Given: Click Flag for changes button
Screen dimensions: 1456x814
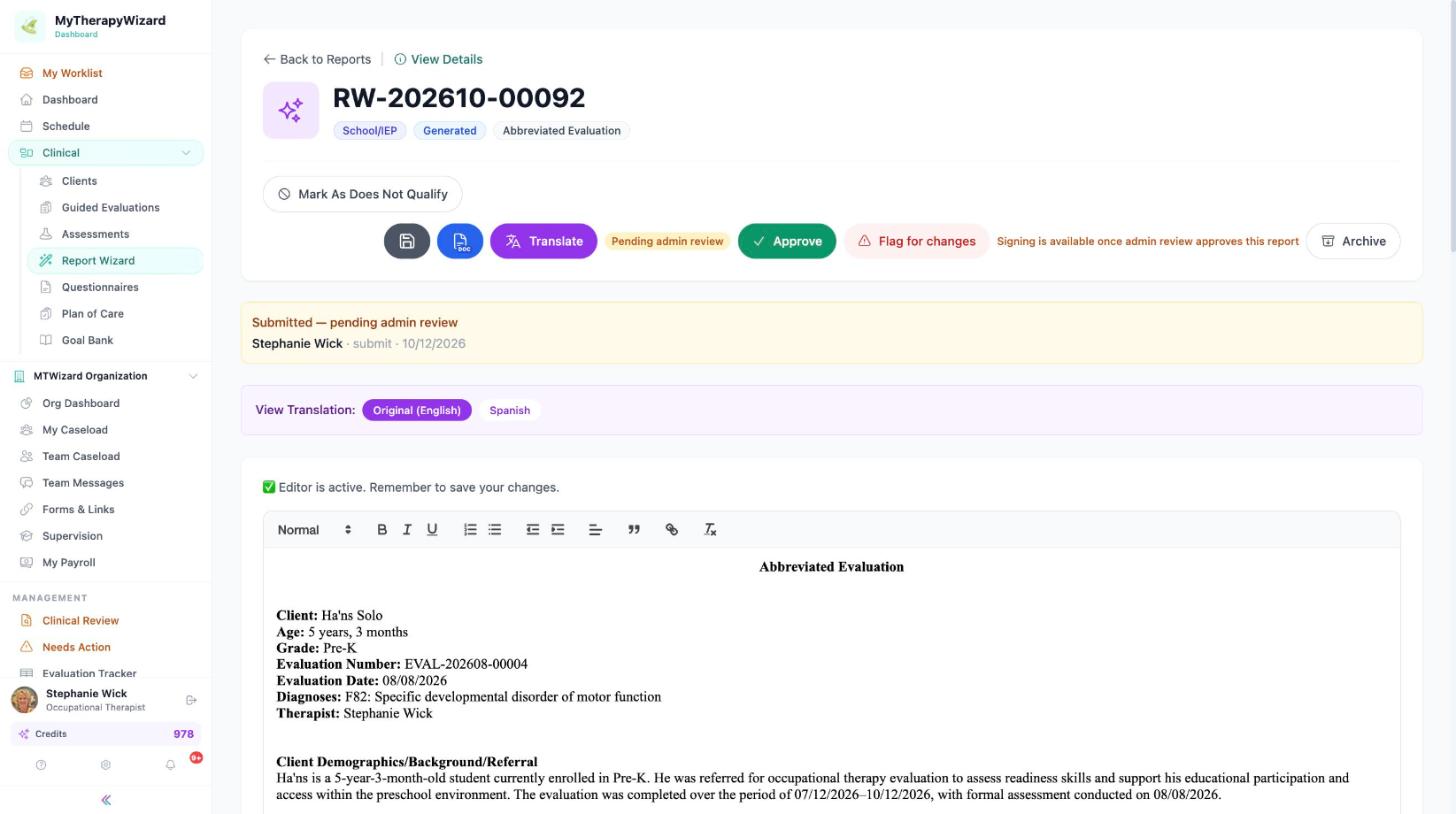Looking at the screenshot, I should click(x=916, y=241).
